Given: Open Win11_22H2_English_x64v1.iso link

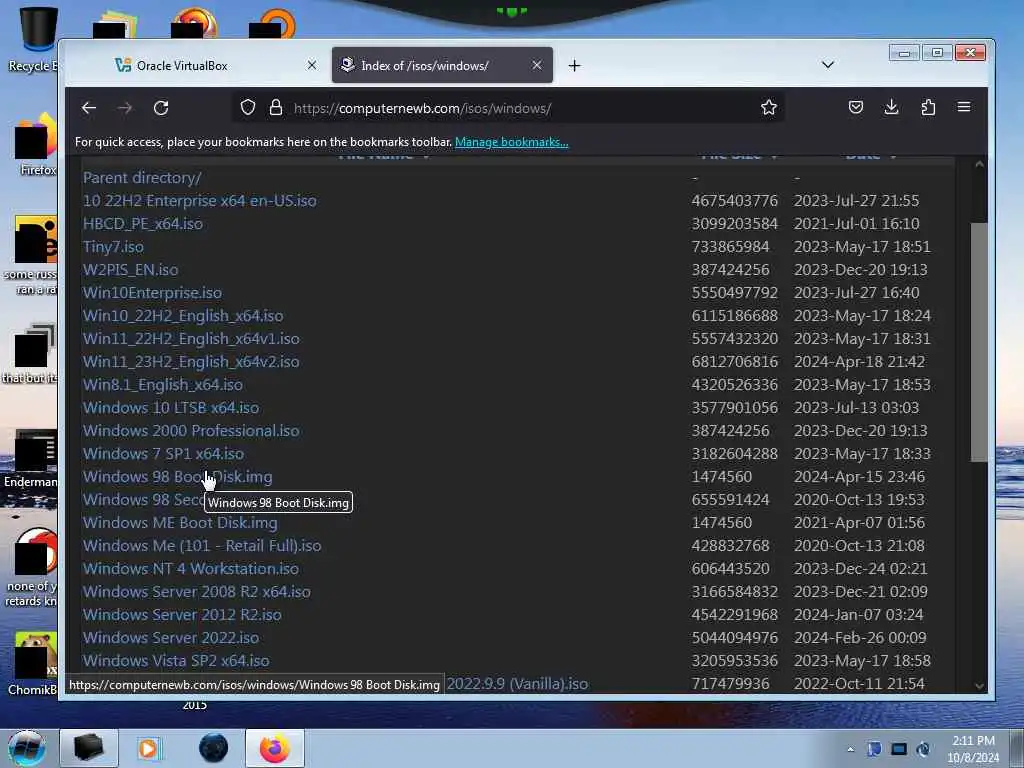Looking at the screenshot, I should [191, 338].
